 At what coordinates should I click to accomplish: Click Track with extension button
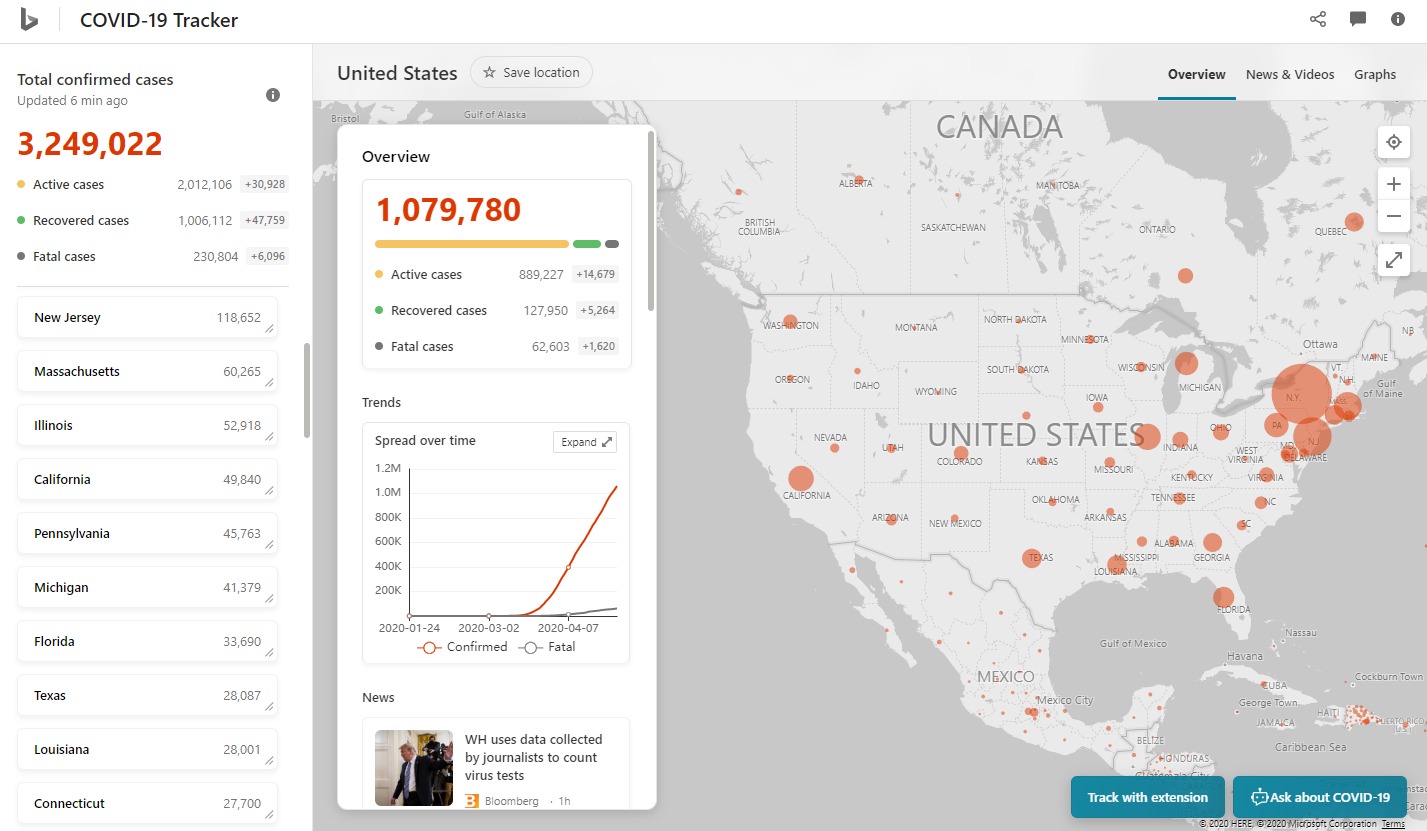coord(1147,797)
